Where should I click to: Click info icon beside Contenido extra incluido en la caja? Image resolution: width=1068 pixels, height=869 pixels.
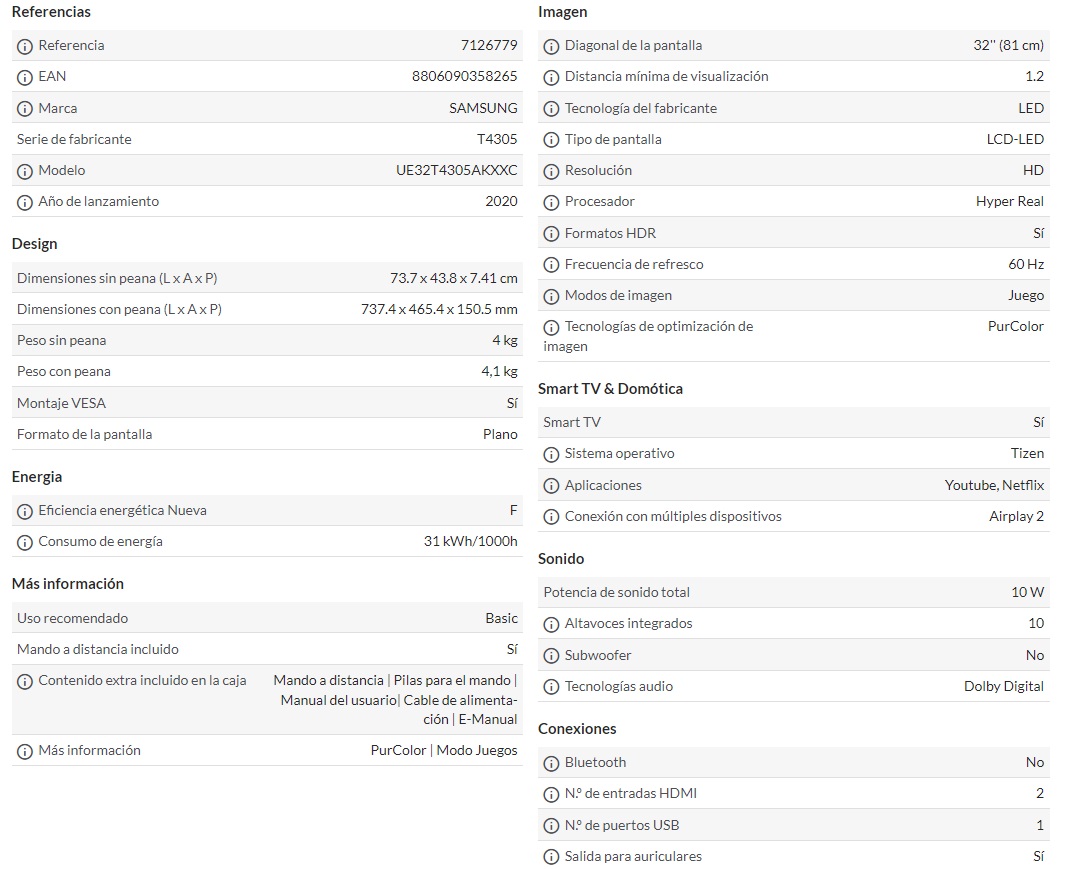coord(25,682)
